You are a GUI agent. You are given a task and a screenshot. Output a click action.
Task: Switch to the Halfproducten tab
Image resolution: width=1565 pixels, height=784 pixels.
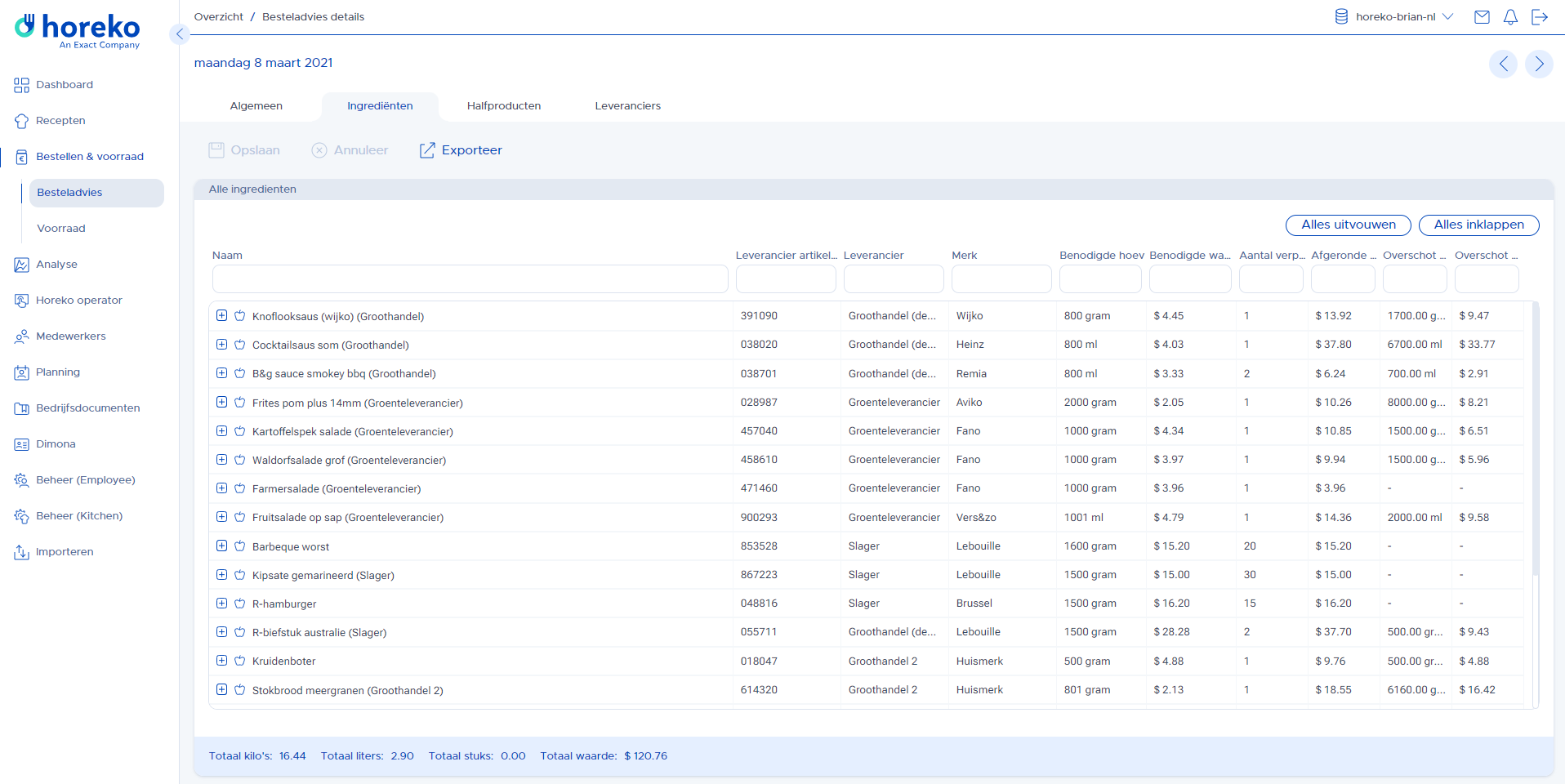point(503,106)
